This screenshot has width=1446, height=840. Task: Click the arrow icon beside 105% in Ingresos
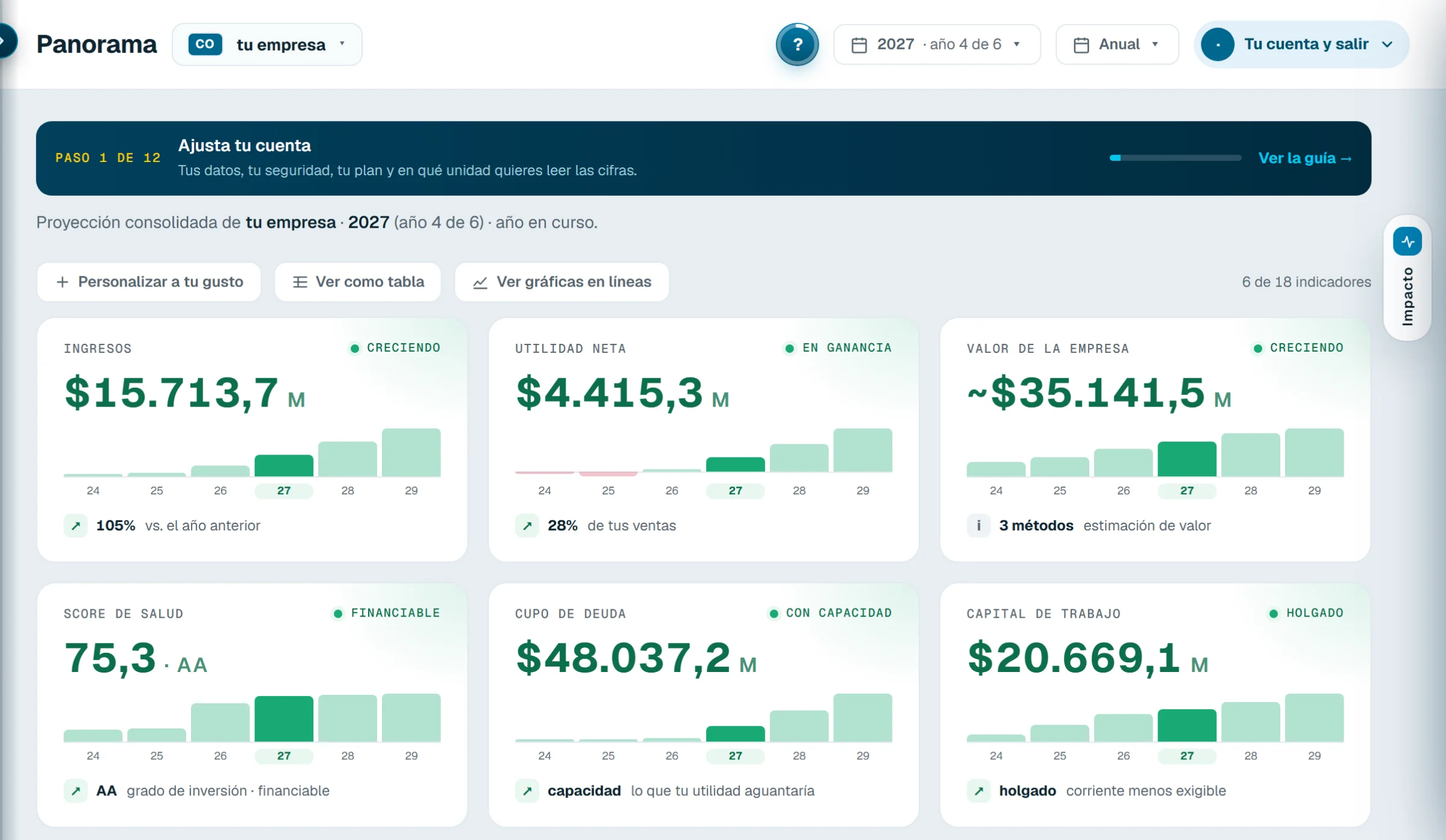(76, 526)
